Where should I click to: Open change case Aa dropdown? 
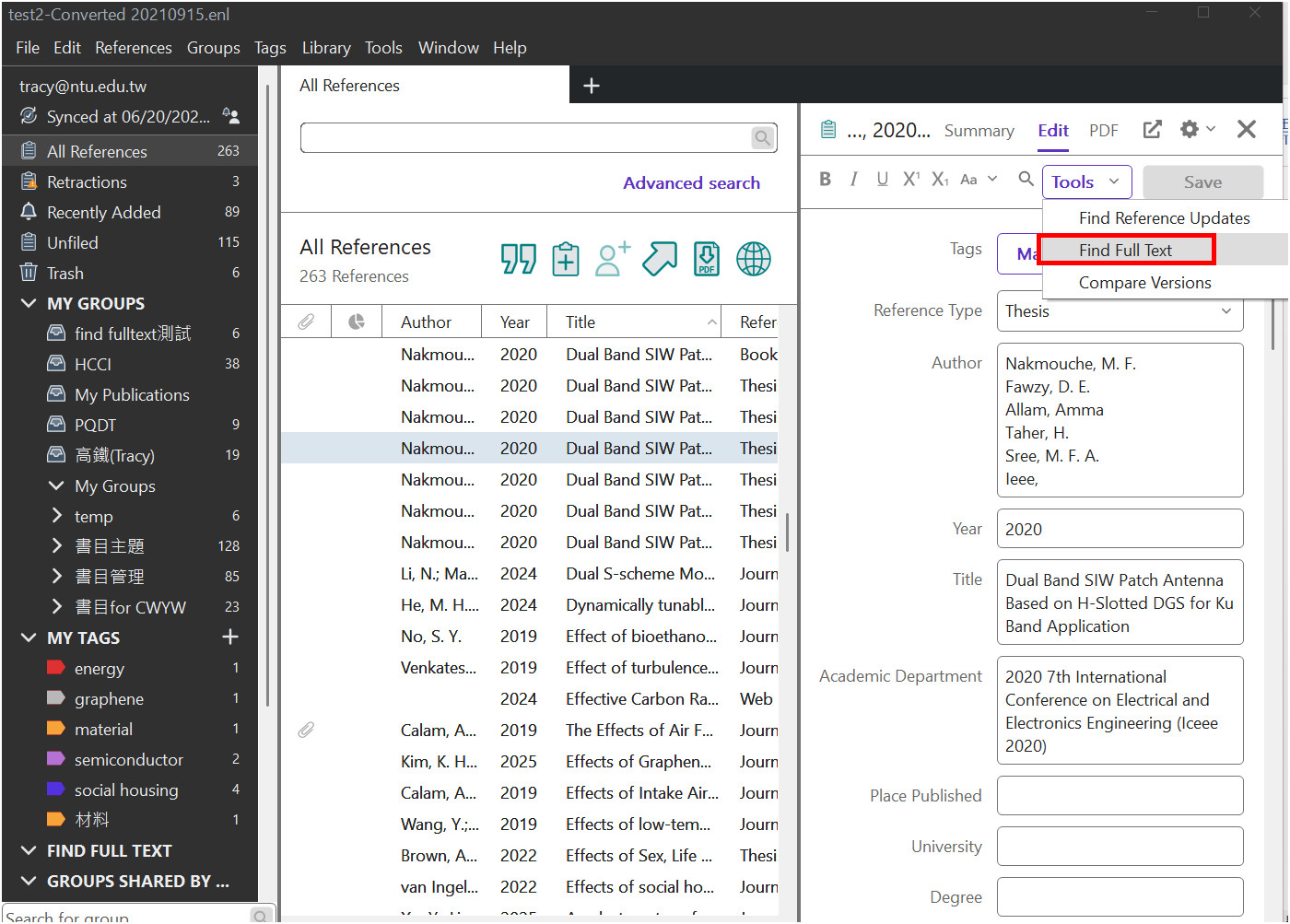pyautogui.click(x=979, y=180)
